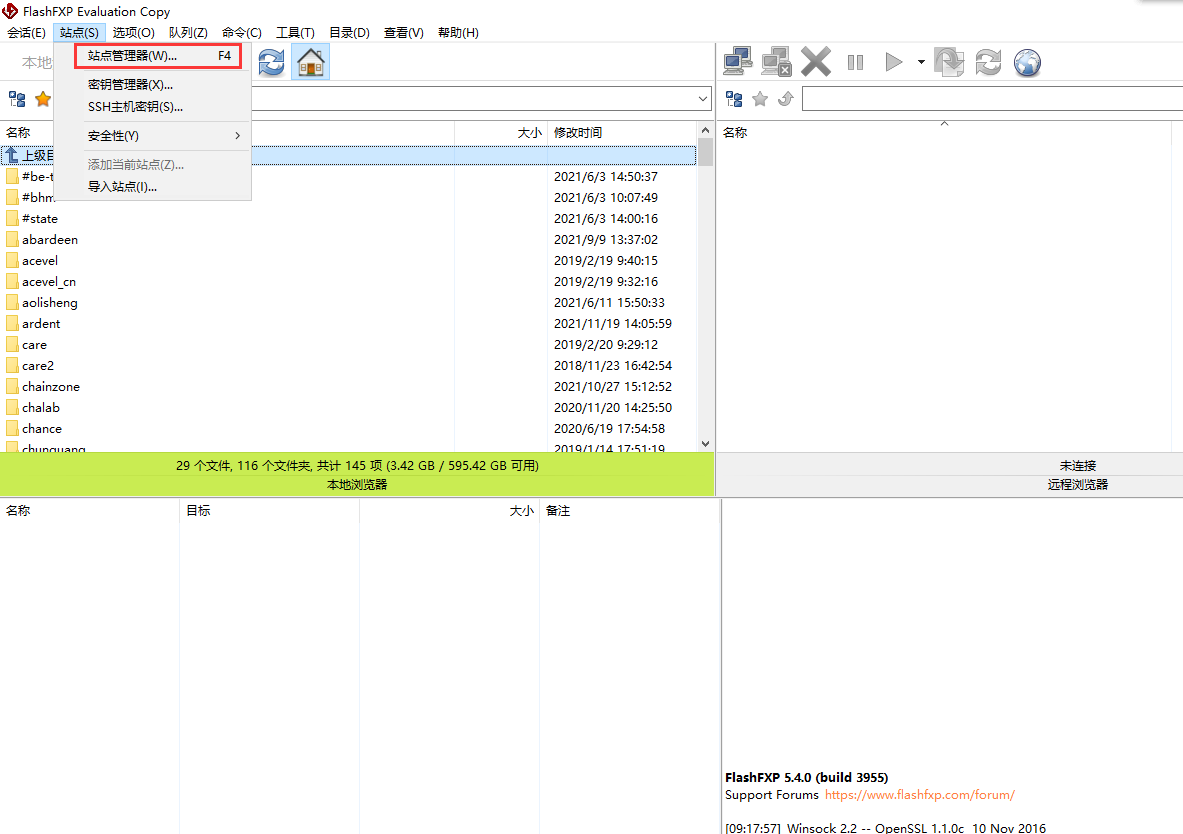This screenshot has height=834, width=1183.
Task: Click the remote favorites star icon
Action: pos(760,99)
